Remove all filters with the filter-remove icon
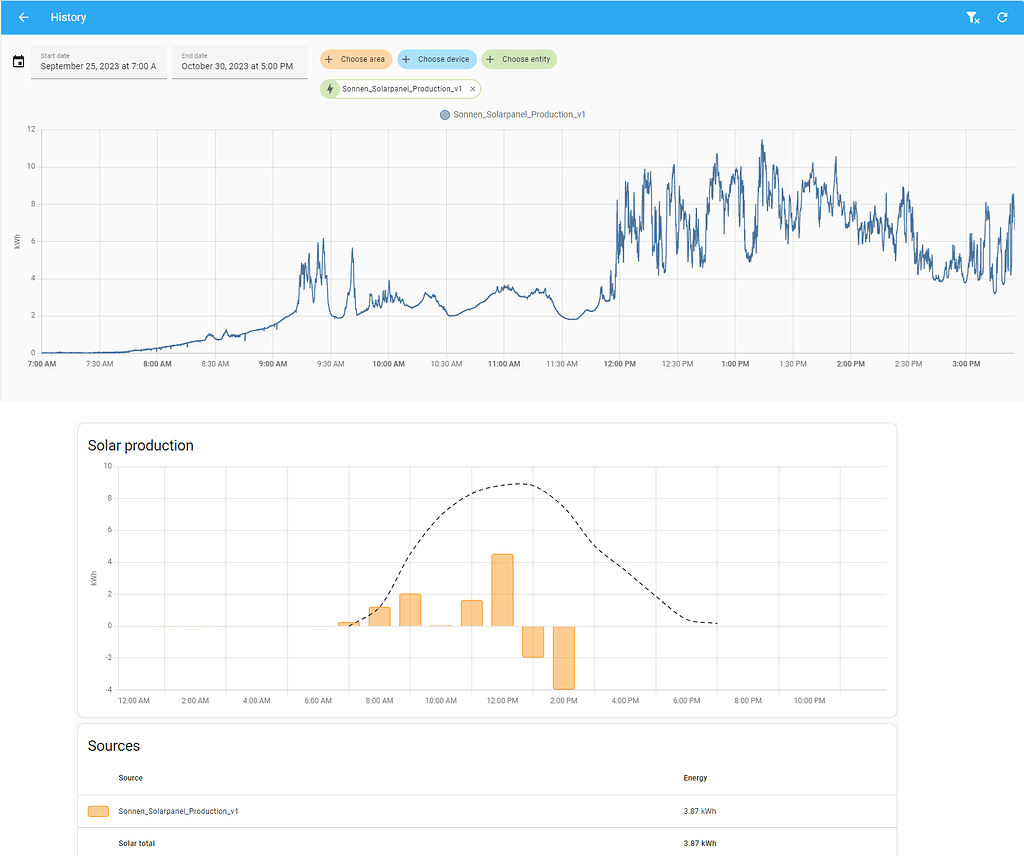The height and width of the screenshot is (858, 1024). click(972, 18)
